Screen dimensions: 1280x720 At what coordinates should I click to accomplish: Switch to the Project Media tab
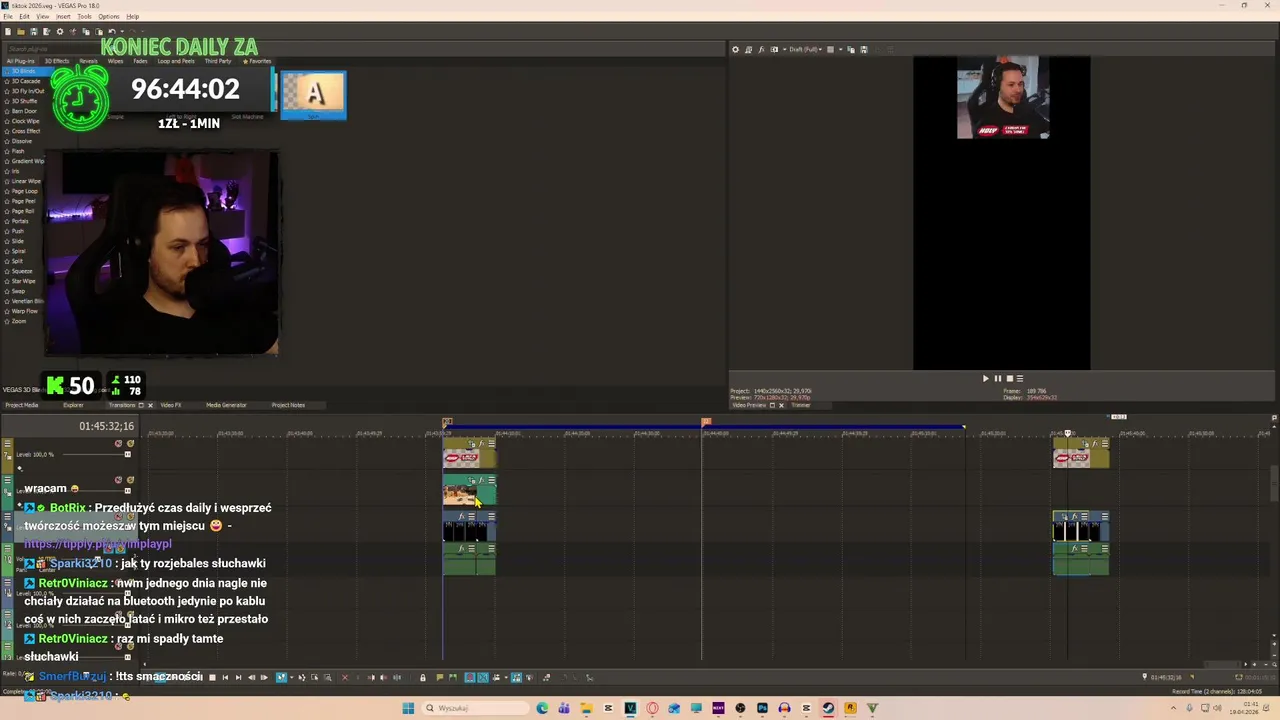pyautogui.click(x=22, y=405)
